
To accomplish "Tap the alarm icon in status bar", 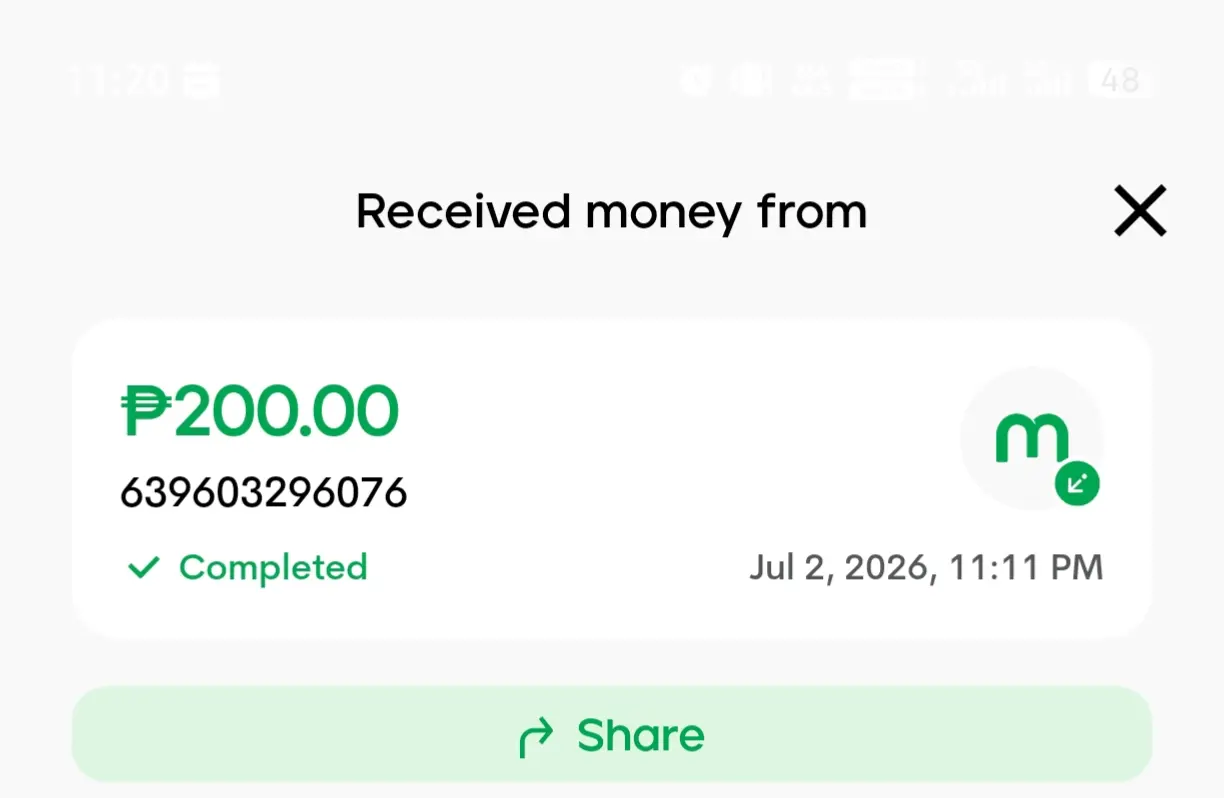I will pos(697,80).
